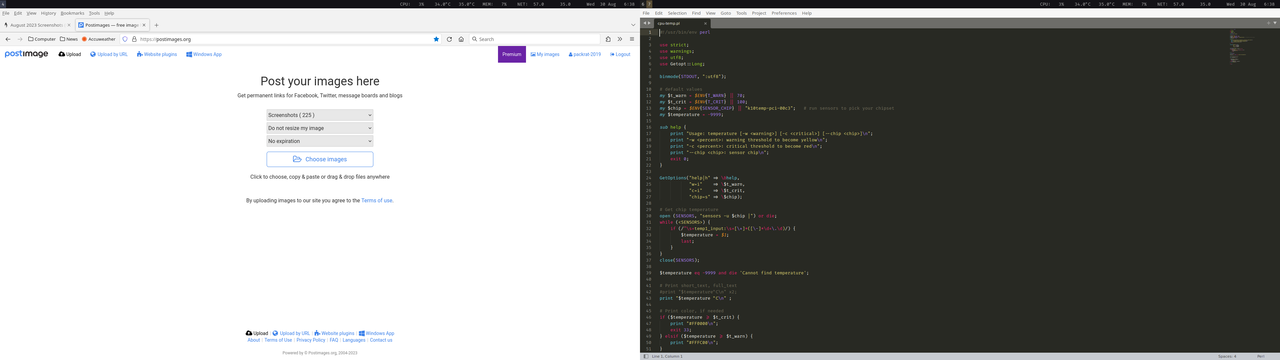Screen dimensions: 1280x360
Task: Go to previous tab arrow in Sublime
Action: [644, 23]
